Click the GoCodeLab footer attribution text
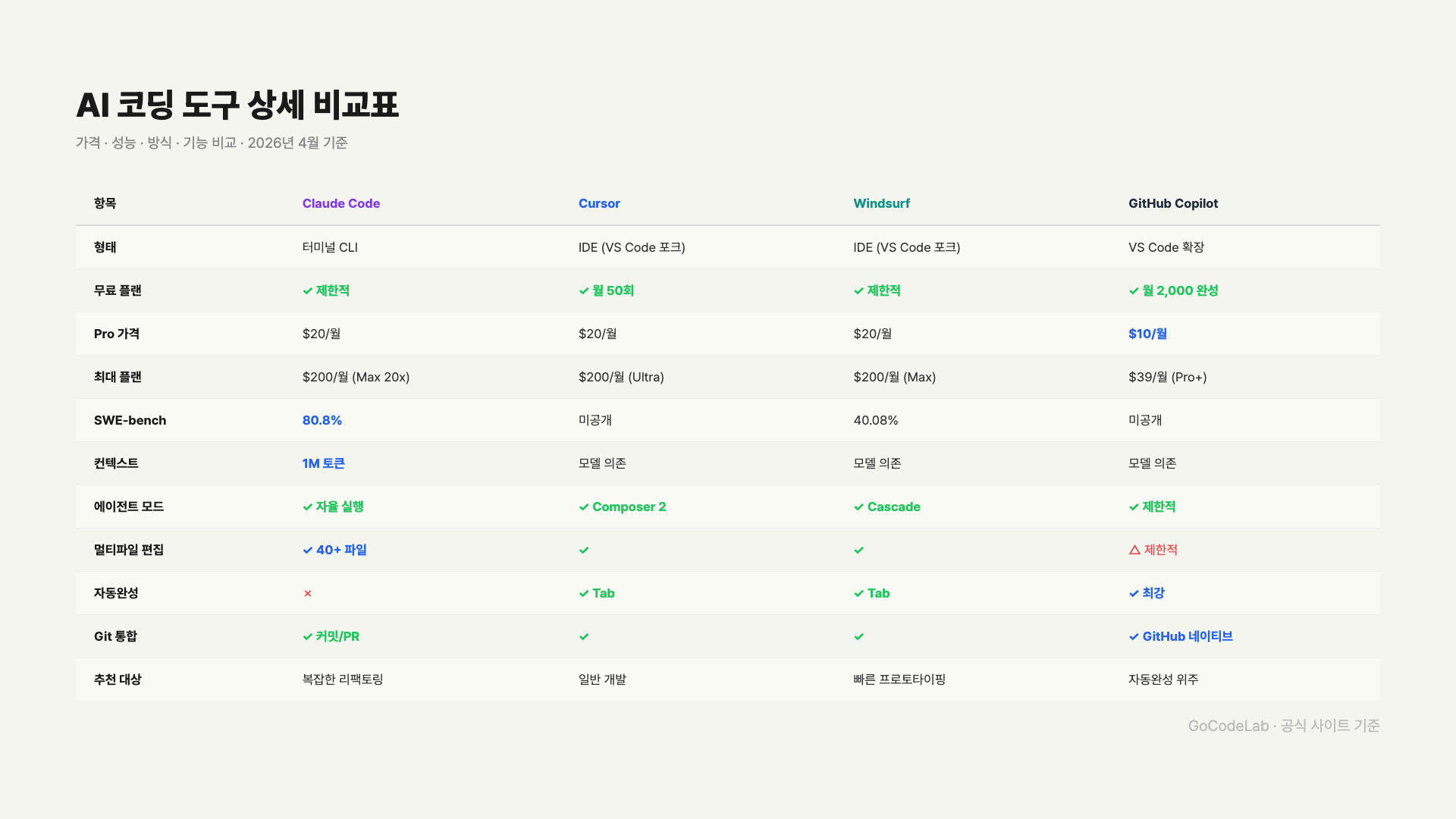1456x819 pixels. (1285, 726)
